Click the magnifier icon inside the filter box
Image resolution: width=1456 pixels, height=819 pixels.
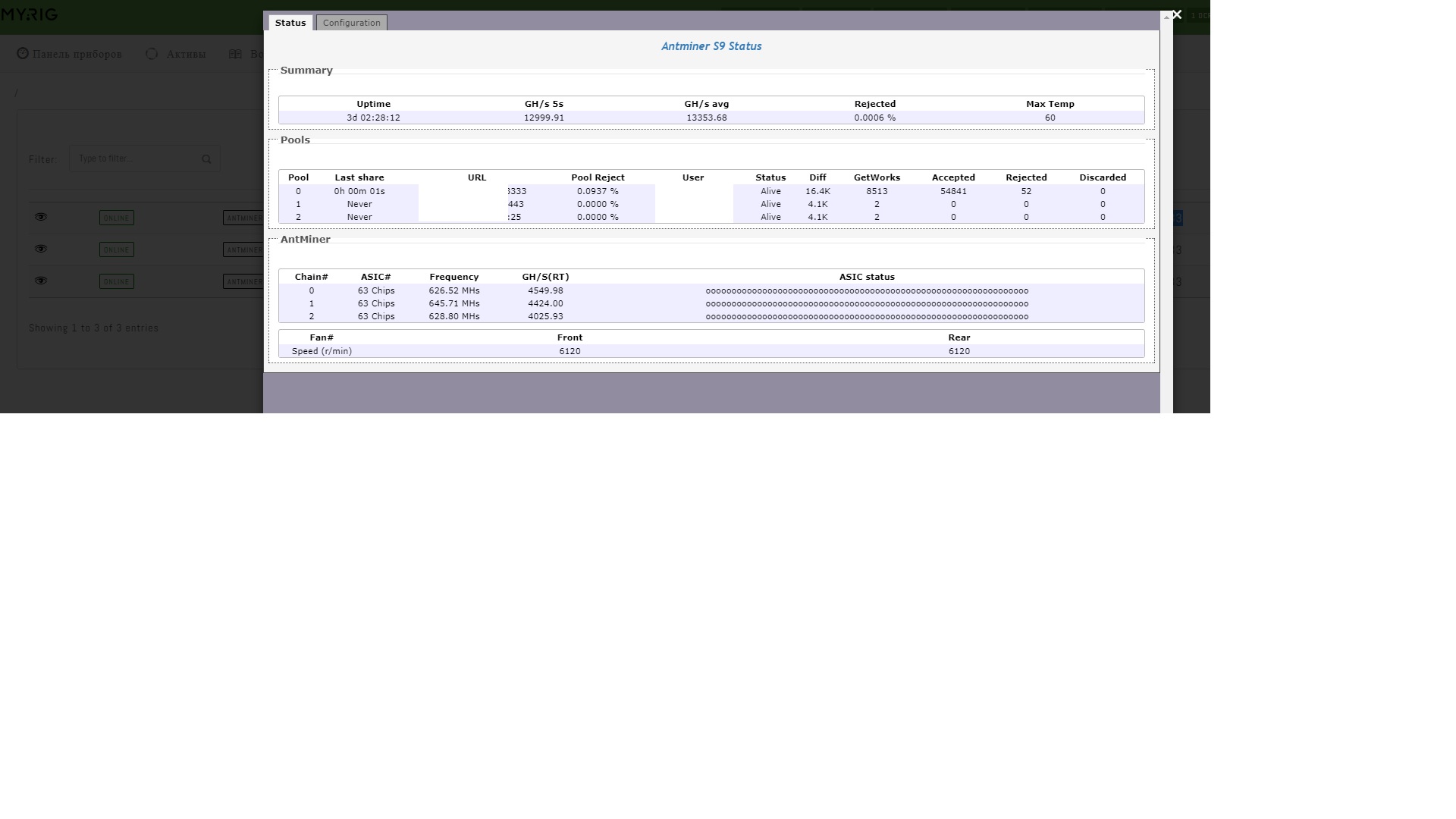point(206,159)
